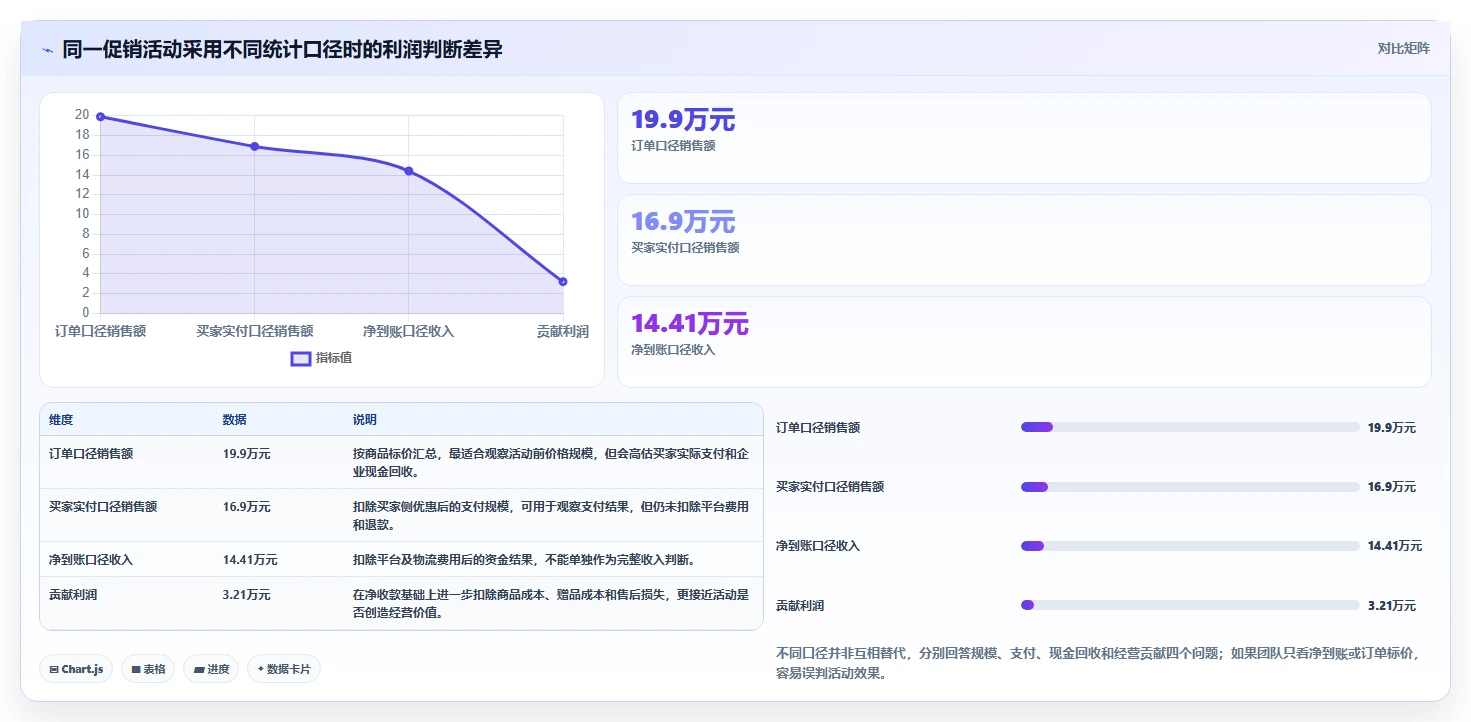Click the 买家实付口径销售额 x-axis label on the chart
This screenshot has width=1471, height=722.
(255, 331)
